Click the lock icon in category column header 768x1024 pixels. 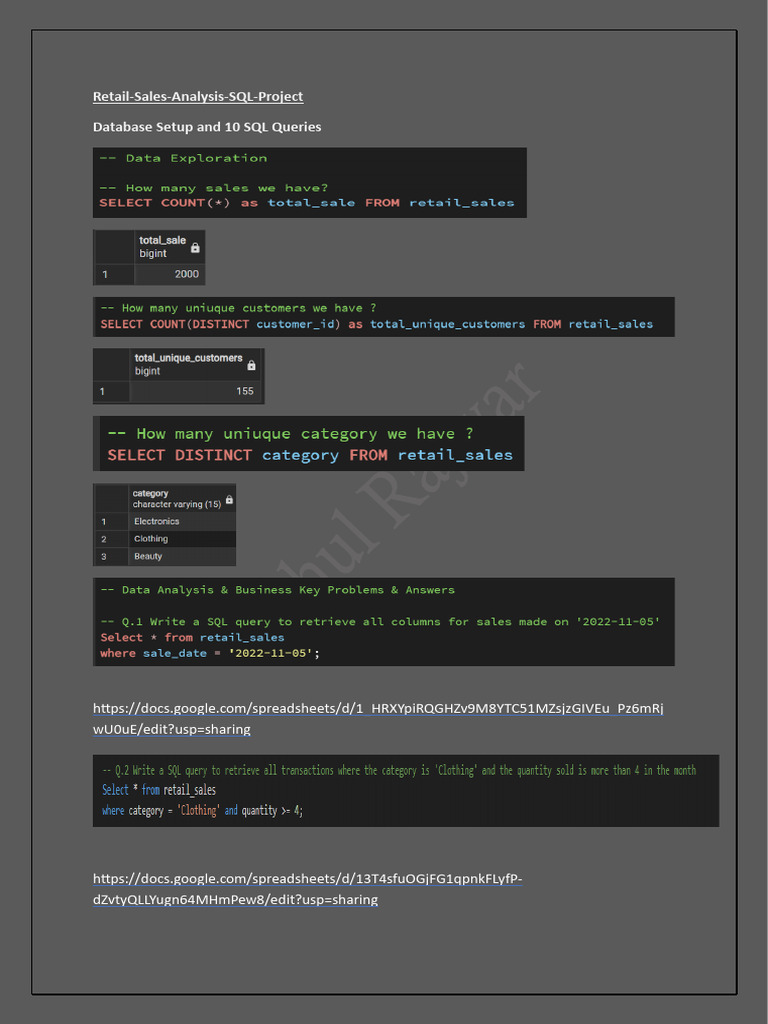coord(229,500)
